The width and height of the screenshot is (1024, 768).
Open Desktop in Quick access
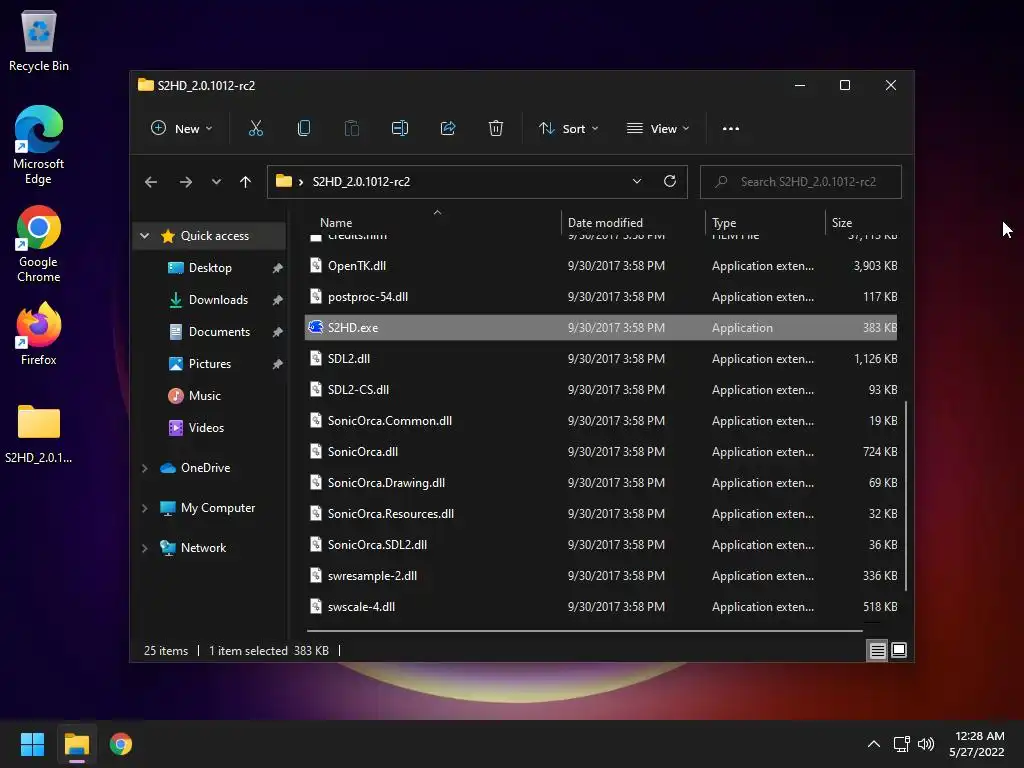(210, 268)
